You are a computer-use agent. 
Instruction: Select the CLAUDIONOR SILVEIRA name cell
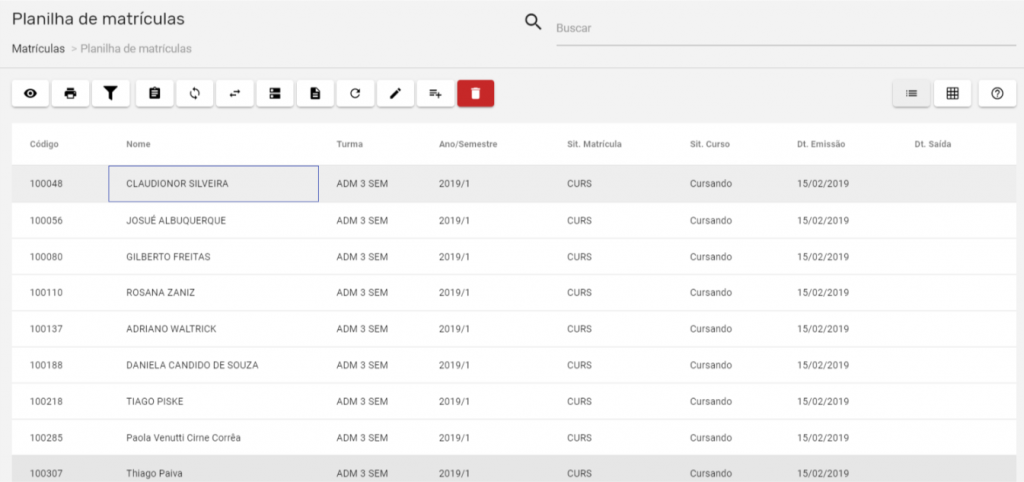pyautogui.click(x=214, y=184)
